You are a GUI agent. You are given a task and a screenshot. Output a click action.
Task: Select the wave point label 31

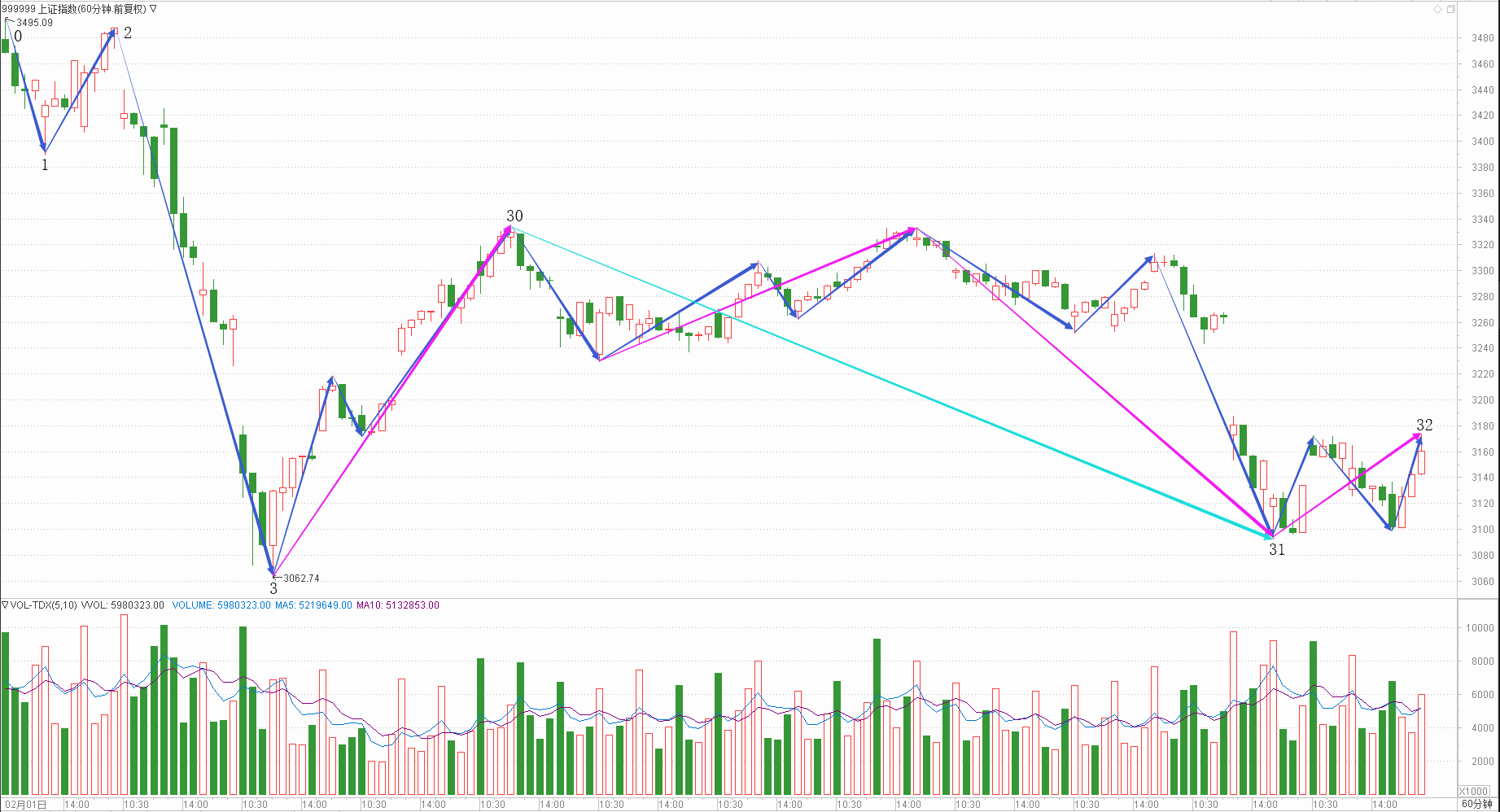pyautogui.click(x=1277, y=550)
